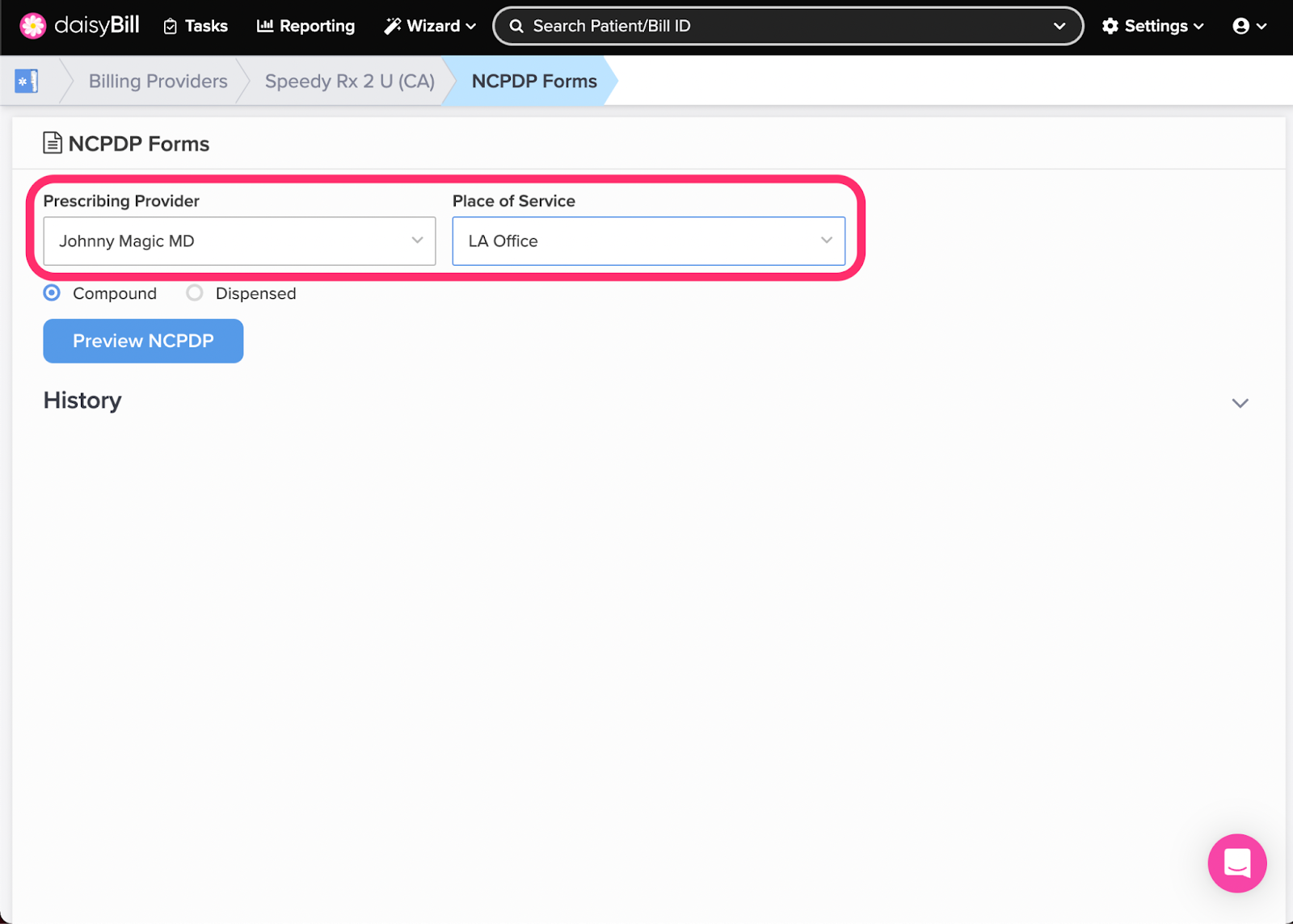Image resolution: width=1293 pixels, height=924 pixels.
Task: Expand the search bar dropdown arrow
Action: coord(1059,26)
